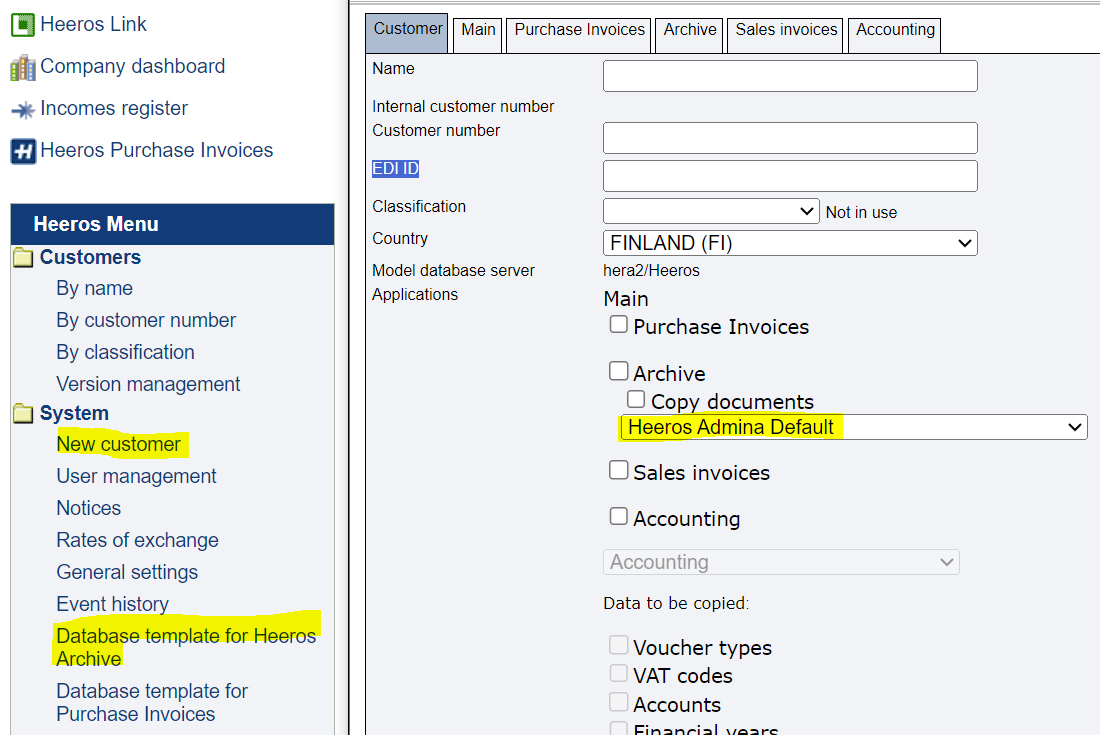Tick the Accounts checkbox

tap(618, 702)
